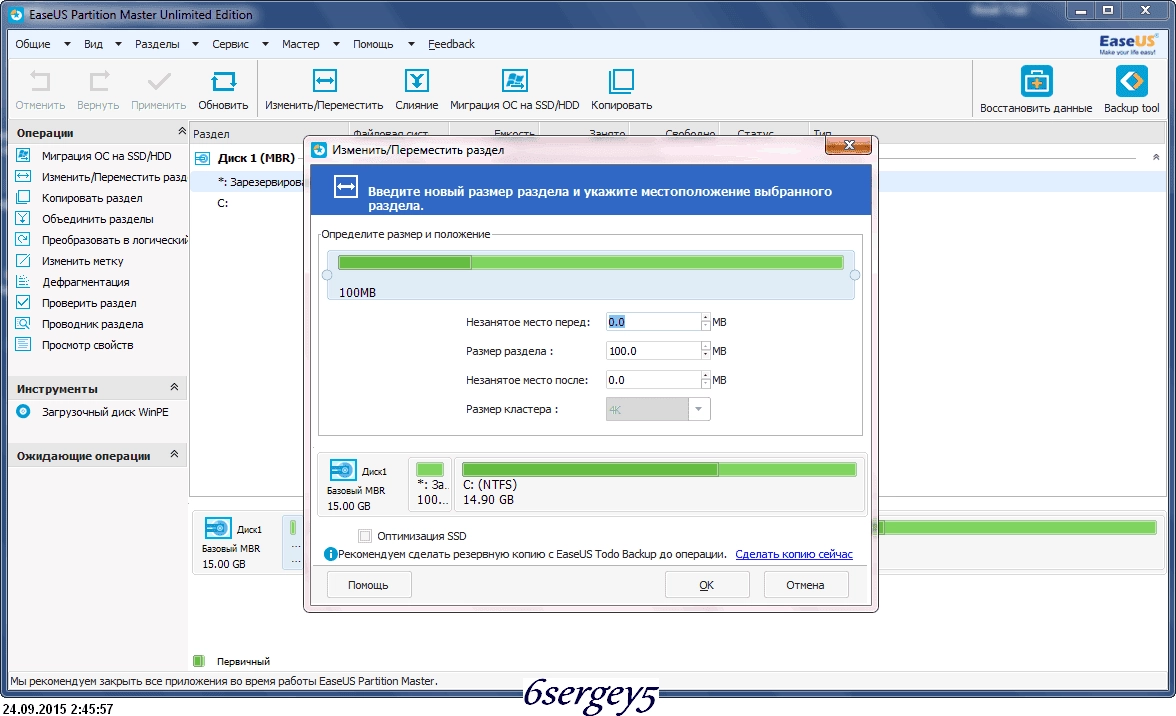Select the Изменить/Переместить toolbar icon

click(324, 80)
